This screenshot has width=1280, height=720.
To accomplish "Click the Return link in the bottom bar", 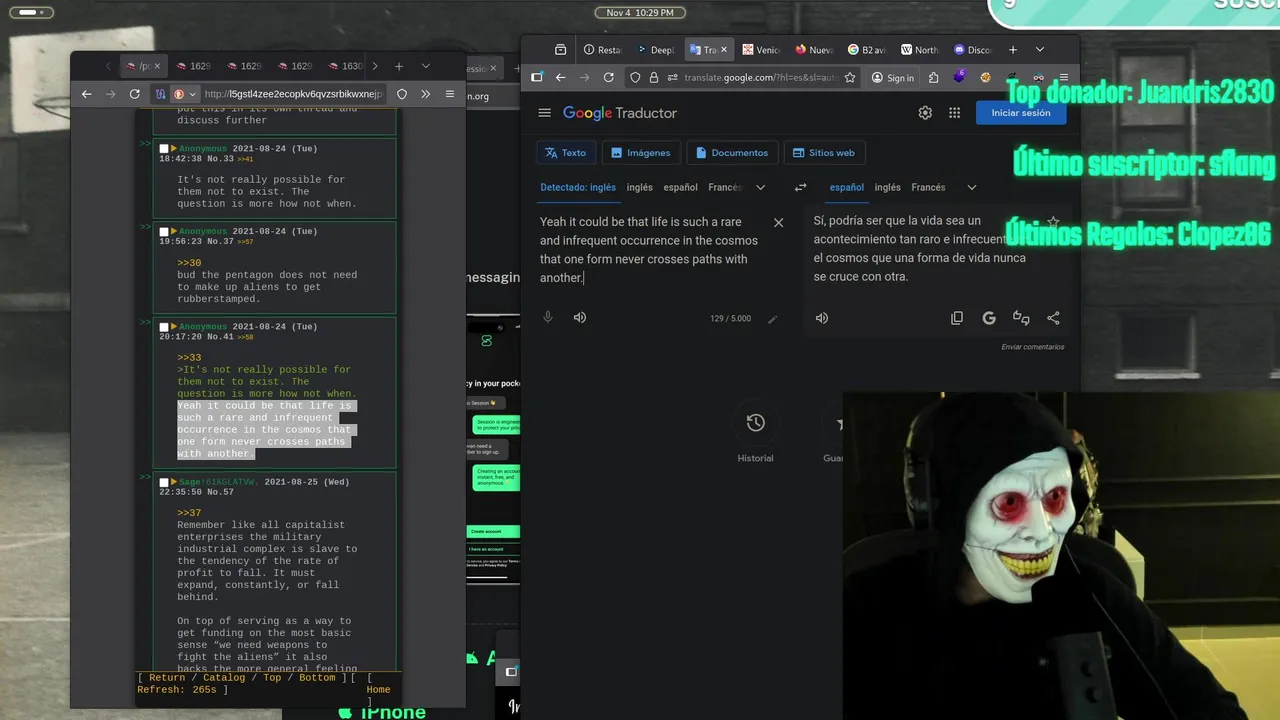I will pyautogui.click(x=167, y=678).
